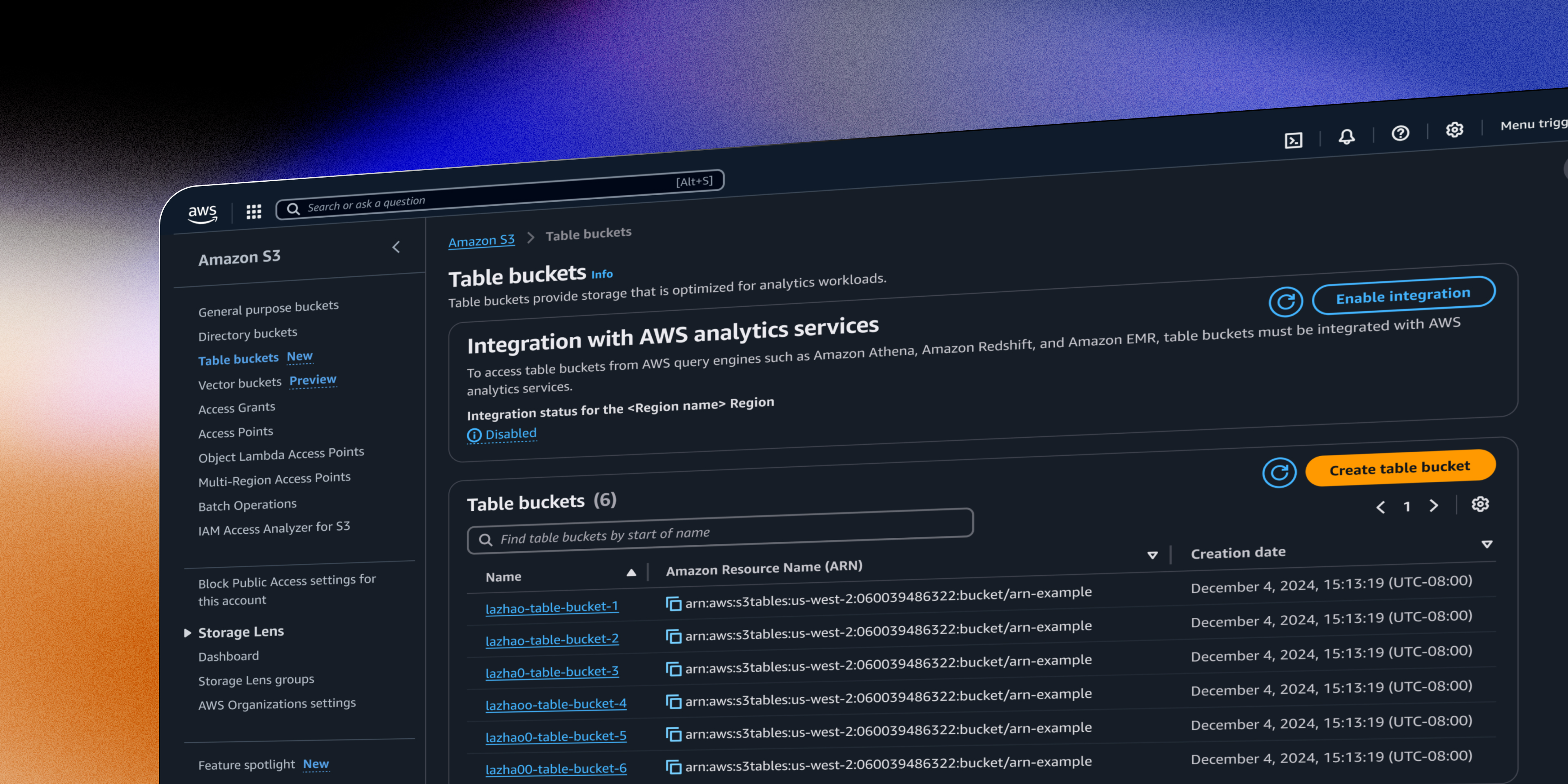Select Table buckets in sidebar
The image size is (1568, 784).
[238, 359]
